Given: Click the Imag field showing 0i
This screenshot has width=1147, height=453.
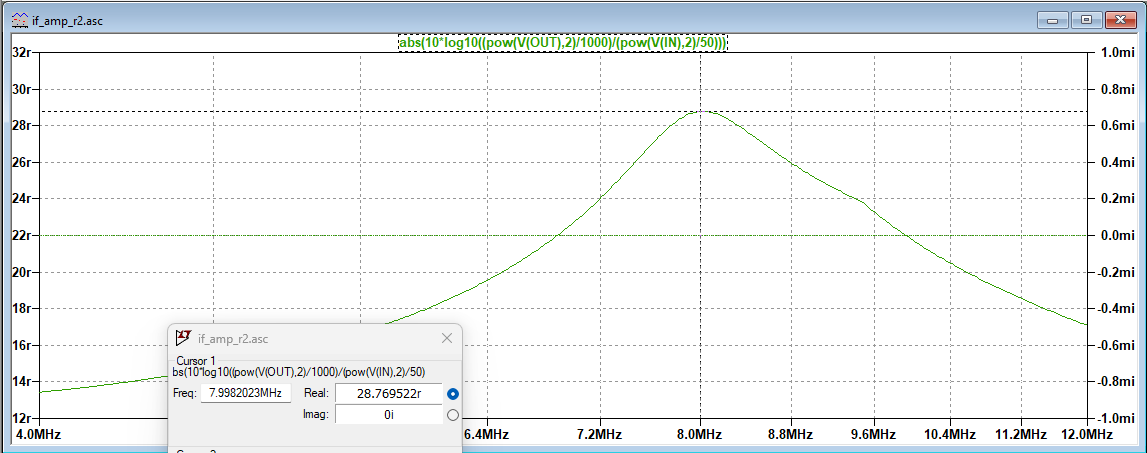Looking at the screenshot, I should (x=388, y=415).
